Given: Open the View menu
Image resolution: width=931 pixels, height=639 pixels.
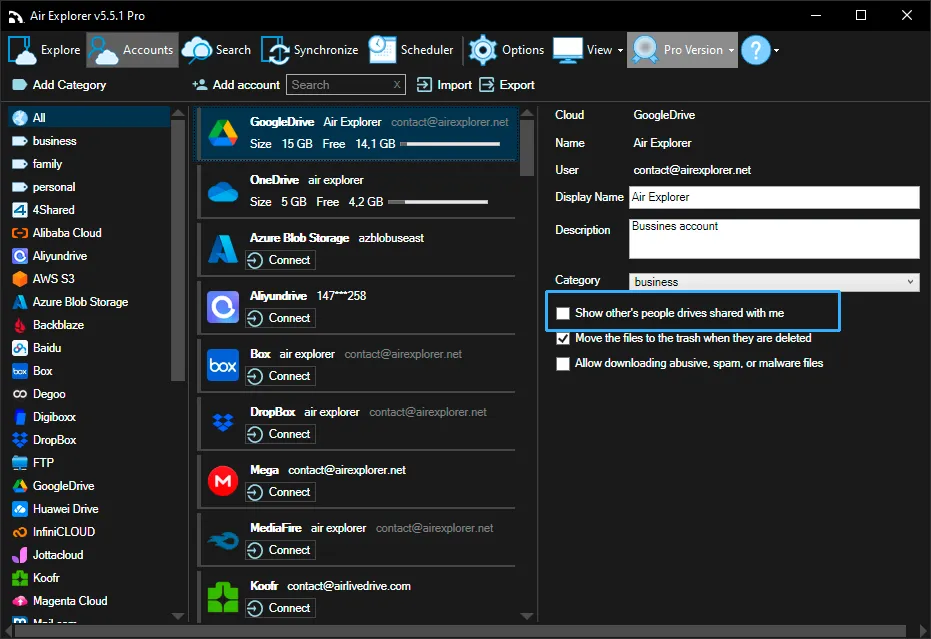Looking at the screenshot, I should pyautogui.click(x=588, y=50).
